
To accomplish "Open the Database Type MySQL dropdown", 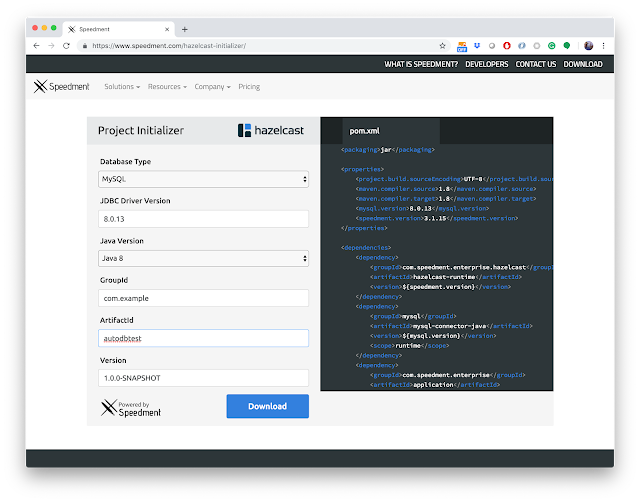I will (203, 179).
